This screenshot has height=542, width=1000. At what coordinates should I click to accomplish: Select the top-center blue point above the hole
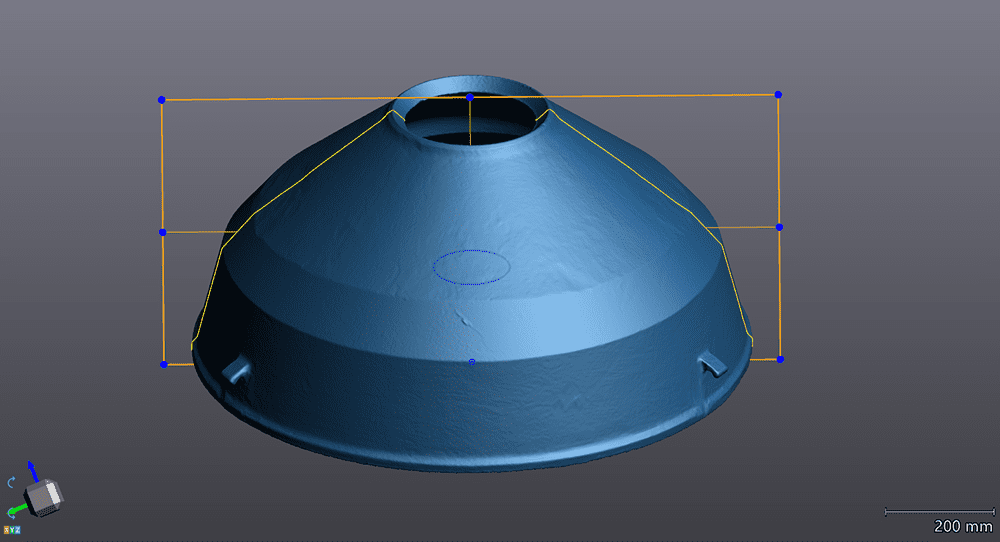(470, 97)
